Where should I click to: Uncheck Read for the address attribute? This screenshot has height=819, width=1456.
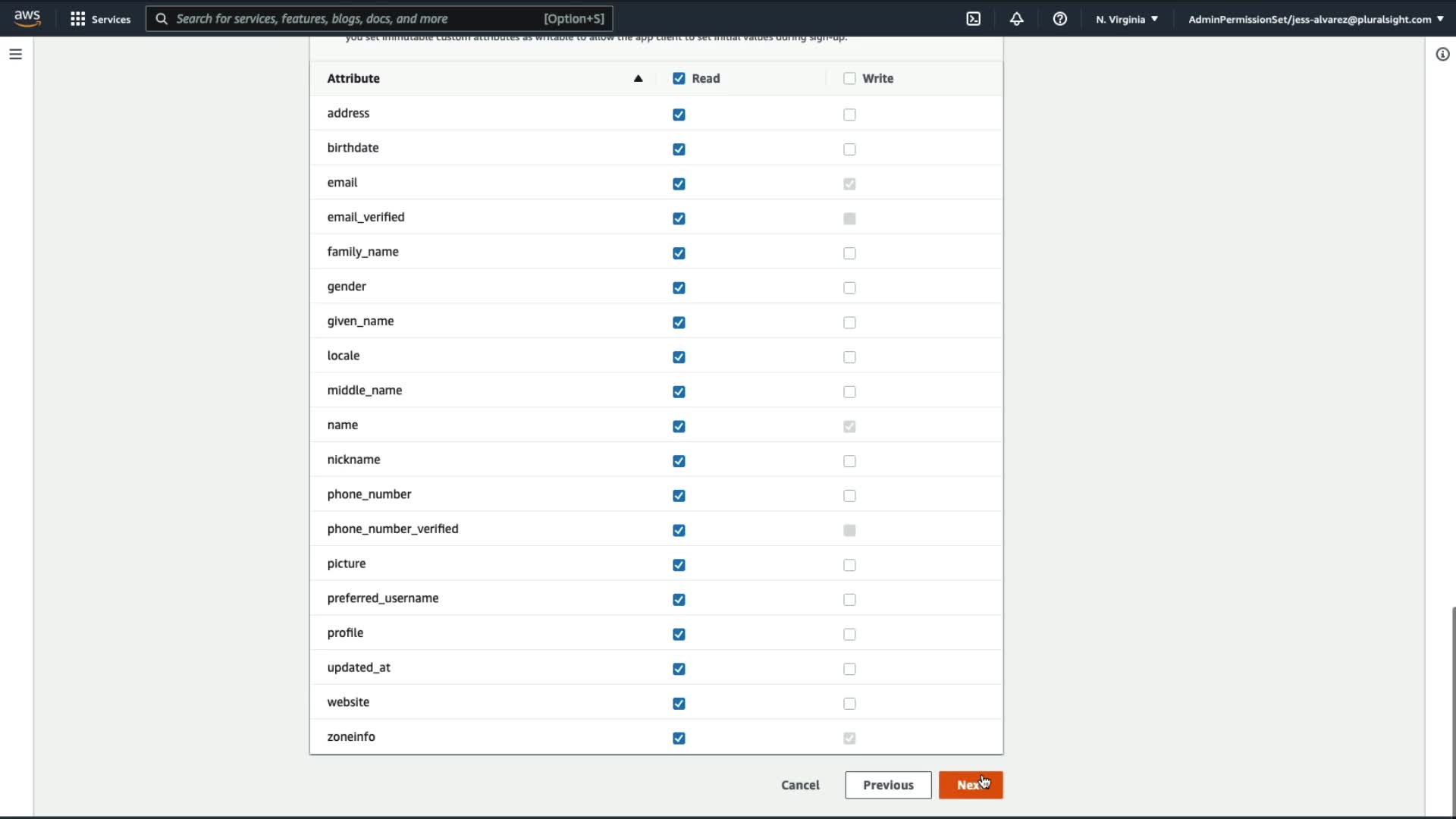click(679, 115)
